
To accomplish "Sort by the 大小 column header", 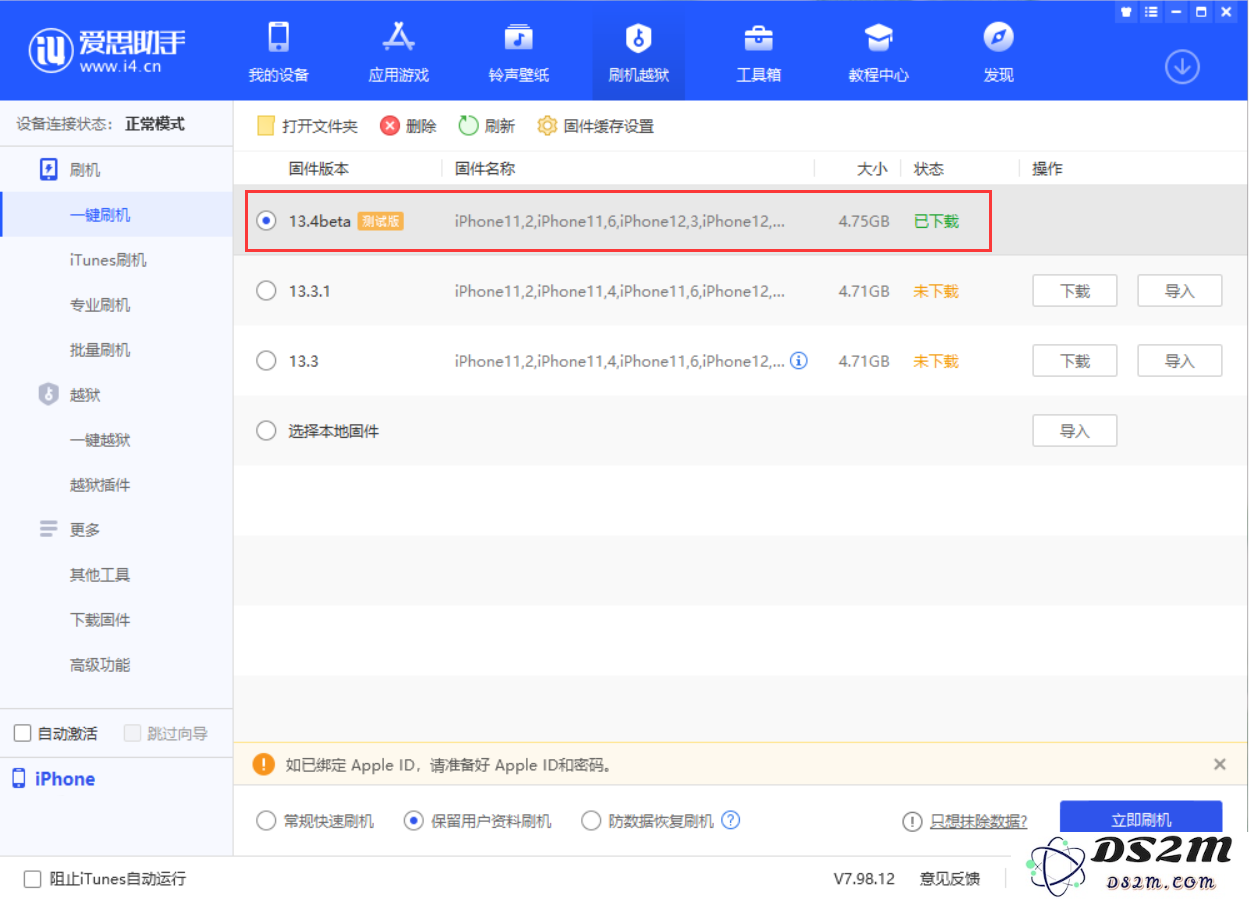I will 872,169.
